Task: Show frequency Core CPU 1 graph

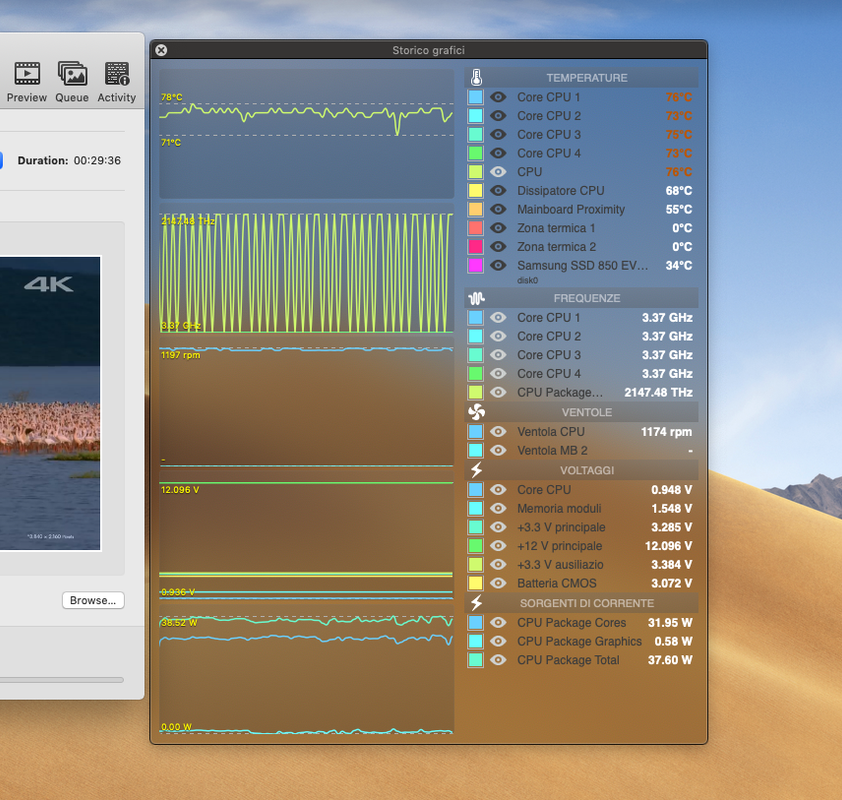Action: point(498,317)
